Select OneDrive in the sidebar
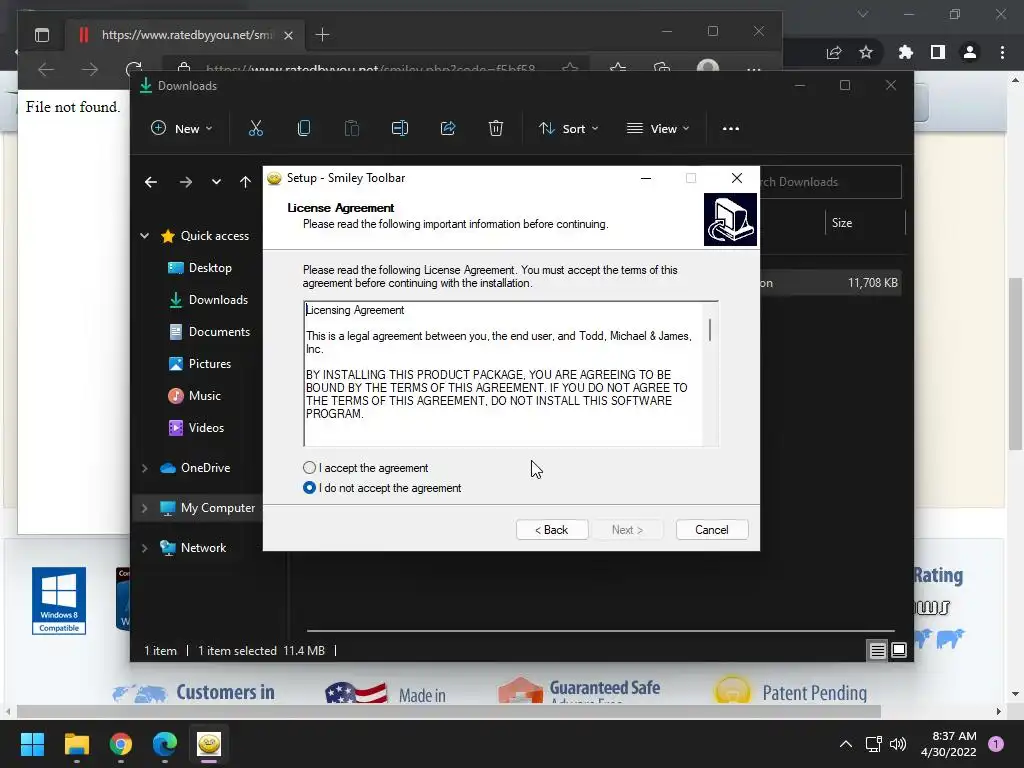The height and width of the screenshot is (768, 1024). click(x=195, y=468)
